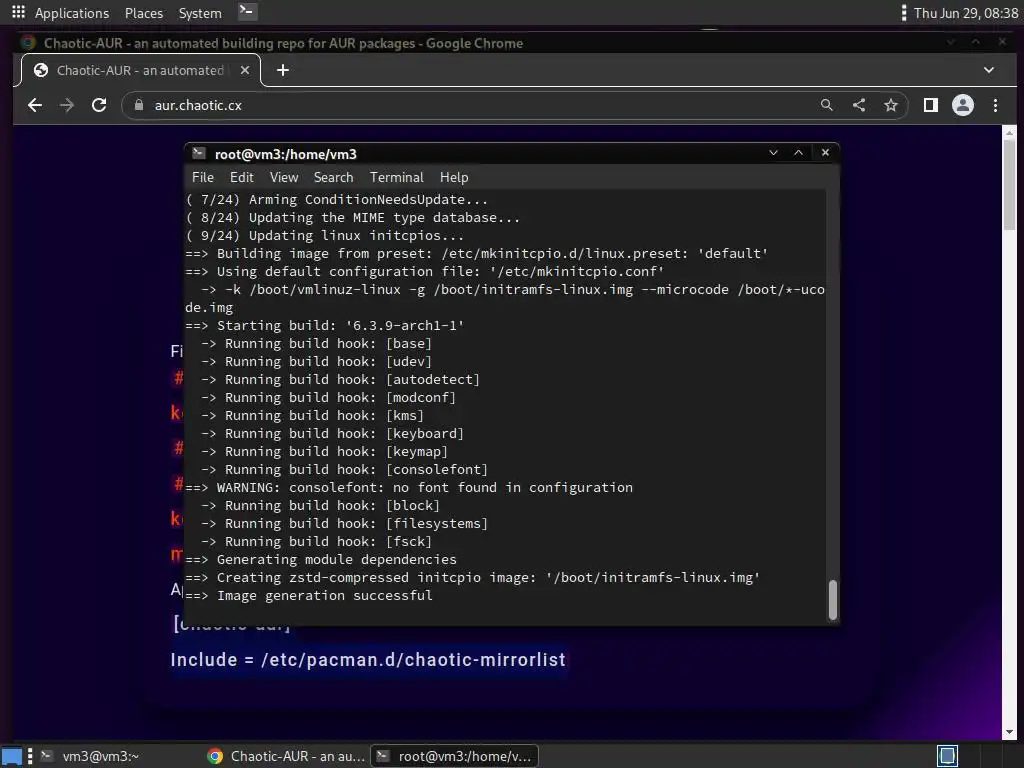Open terminal File menu
The width and height of the screenshot is (1024, 768).
tap(202, 178)
